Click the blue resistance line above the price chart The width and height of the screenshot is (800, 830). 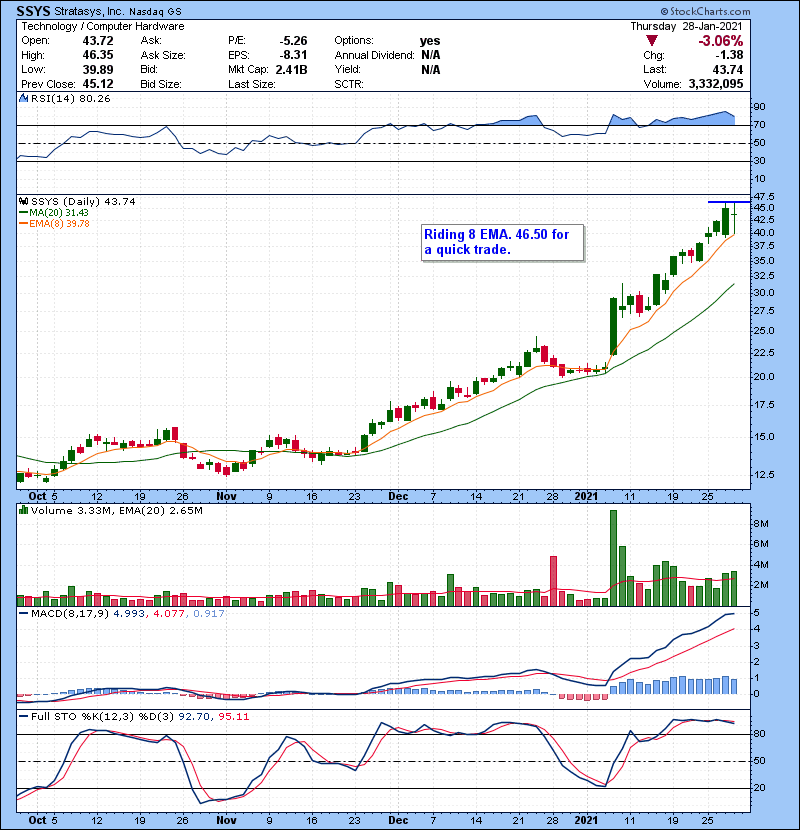coord(729,202)
